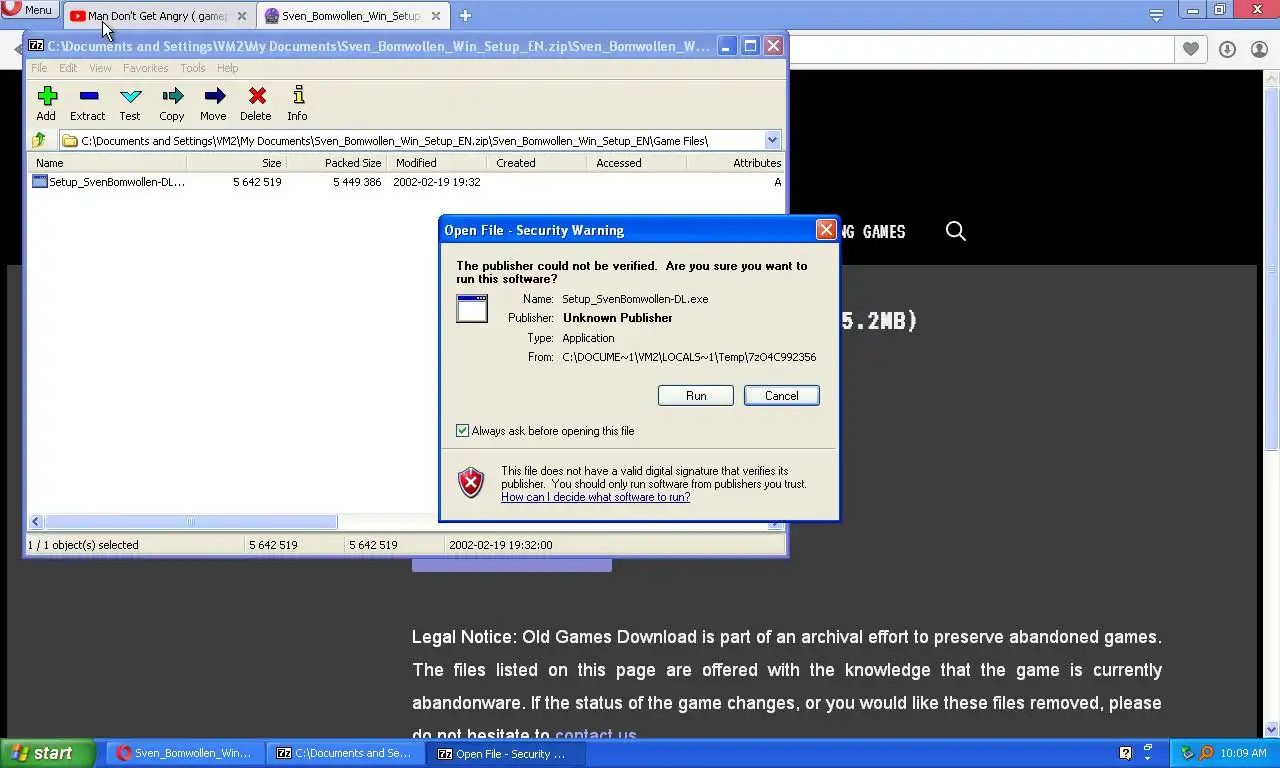The width and height of the screenshot is (1280, 768).
Task: Open C:\Documents and Se... taskbar item
Action: (x=345, y=753)
